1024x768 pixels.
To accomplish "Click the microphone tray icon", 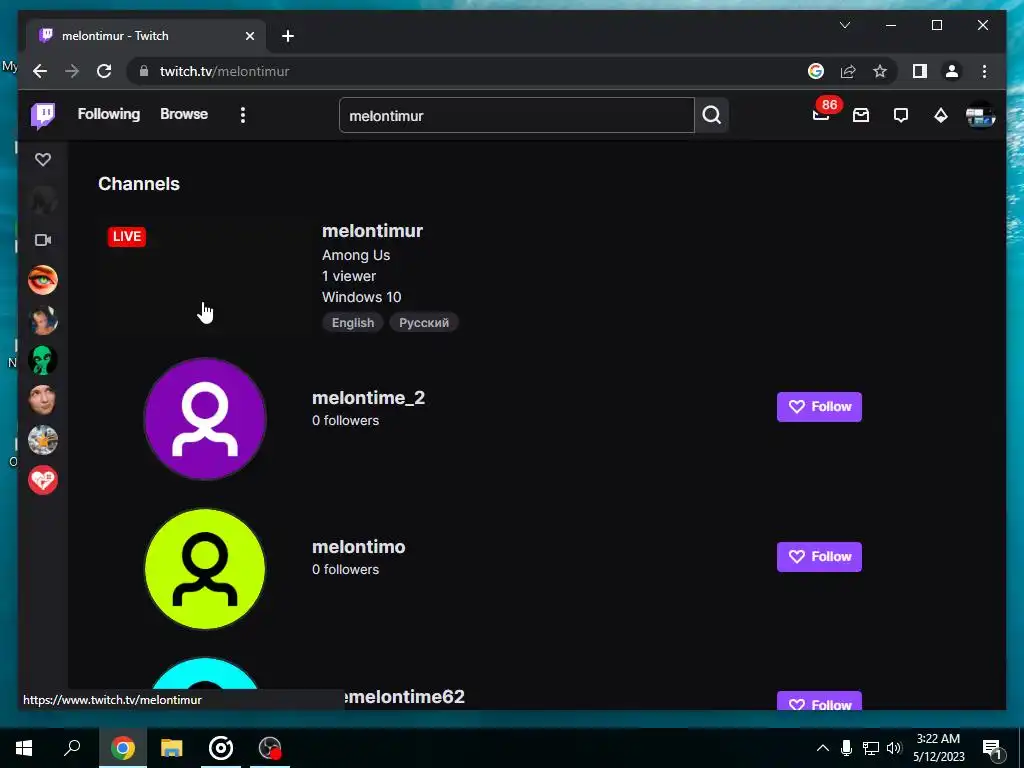I will click(846, 748).
